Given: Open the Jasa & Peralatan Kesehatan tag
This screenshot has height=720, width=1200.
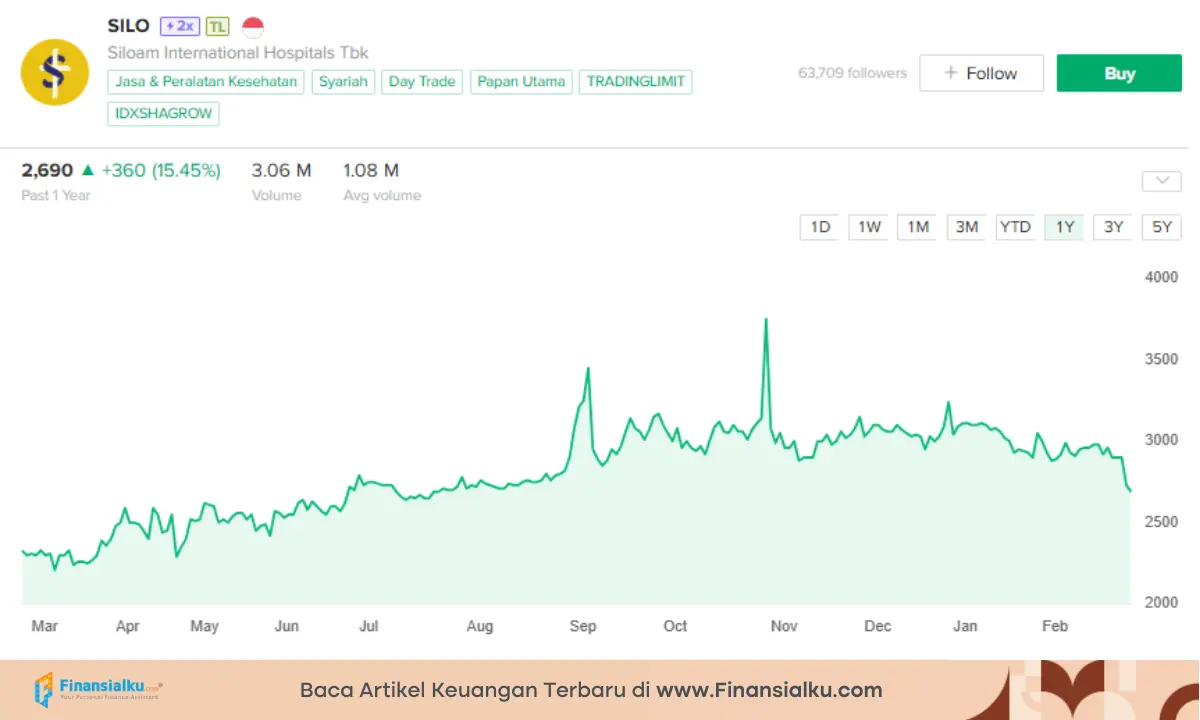Looking at the screenshot, I should tap(206, 82).
